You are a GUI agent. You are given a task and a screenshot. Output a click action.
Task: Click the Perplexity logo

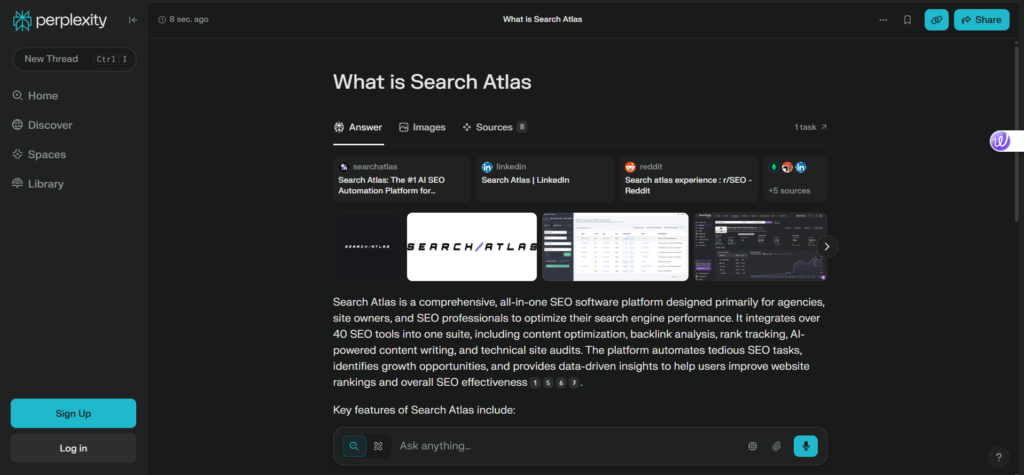(x=59, y=20)
